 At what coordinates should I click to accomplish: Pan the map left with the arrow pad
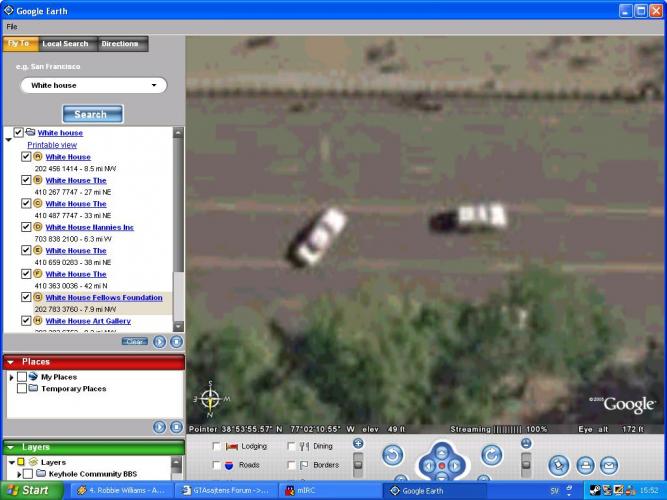[x=428, y=466]
